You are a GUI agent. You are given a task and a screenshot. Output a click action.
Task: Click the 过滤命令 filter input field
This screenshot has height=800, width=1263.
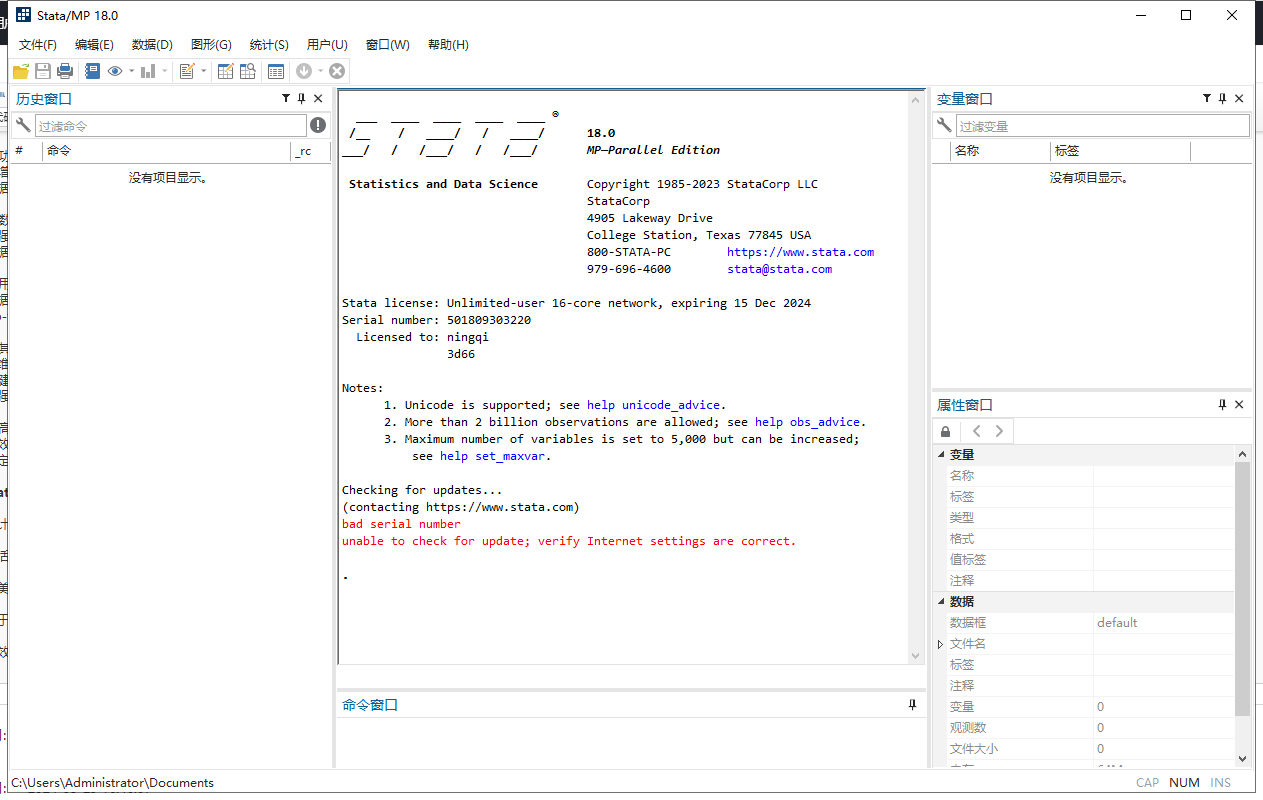click(171, 125)
